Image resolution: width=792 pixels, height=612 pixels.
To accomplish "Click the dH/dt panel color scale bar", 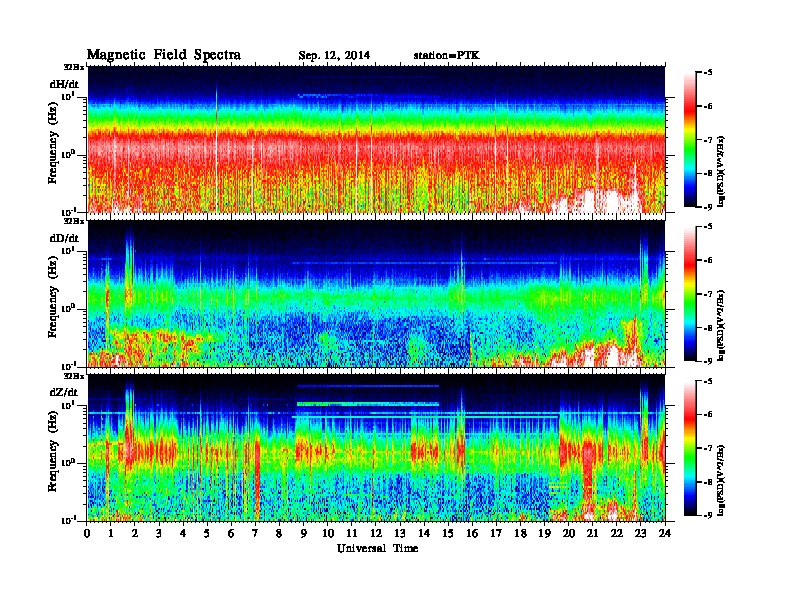I will (689, 139).
